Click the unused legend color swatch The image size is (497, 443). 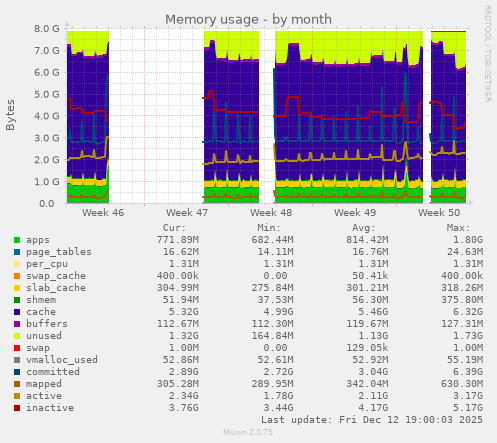click(17, 336)
